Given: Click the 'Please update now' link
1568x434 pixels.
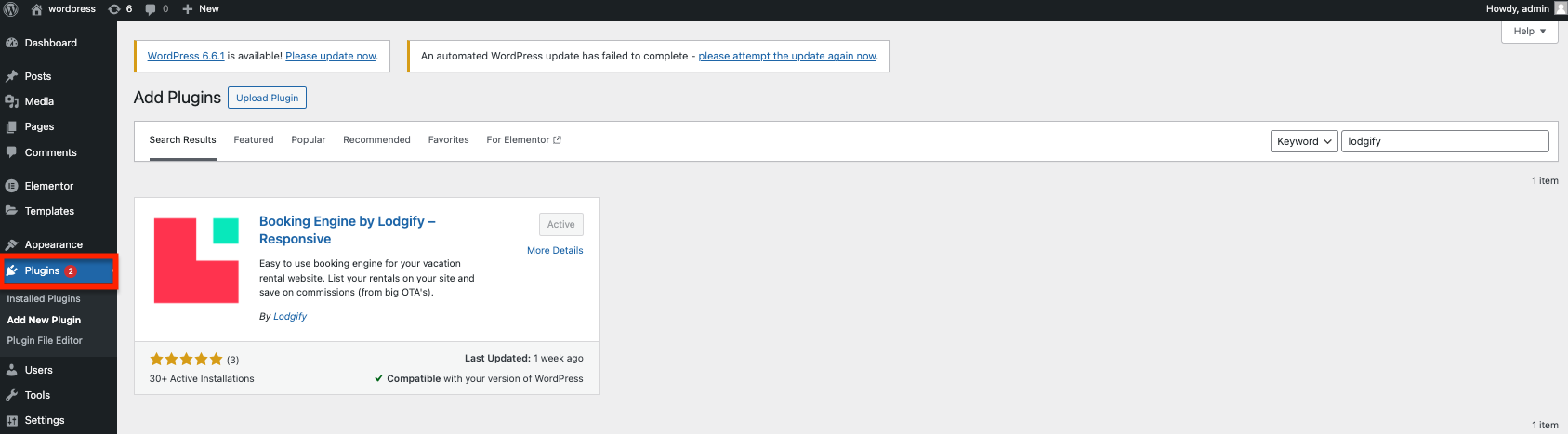Looking at the screenshot, I should [x=330, y=56].
